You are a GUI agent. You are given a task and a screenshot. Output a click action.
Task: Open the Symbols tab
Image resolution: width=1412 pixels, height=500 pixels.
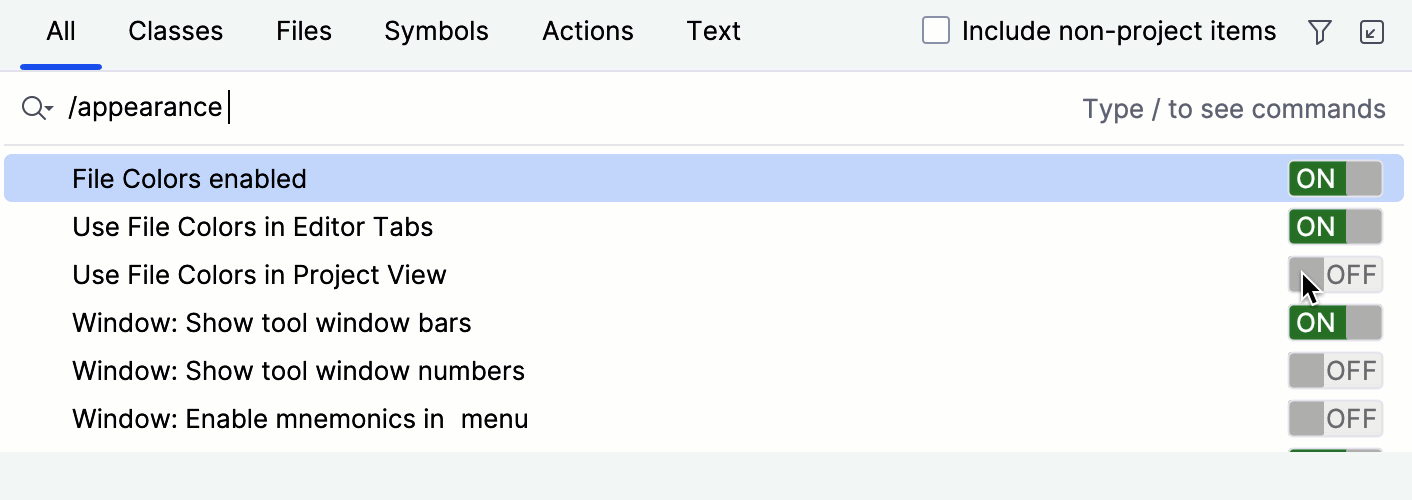pyautogui.click(x=436, y=32)
